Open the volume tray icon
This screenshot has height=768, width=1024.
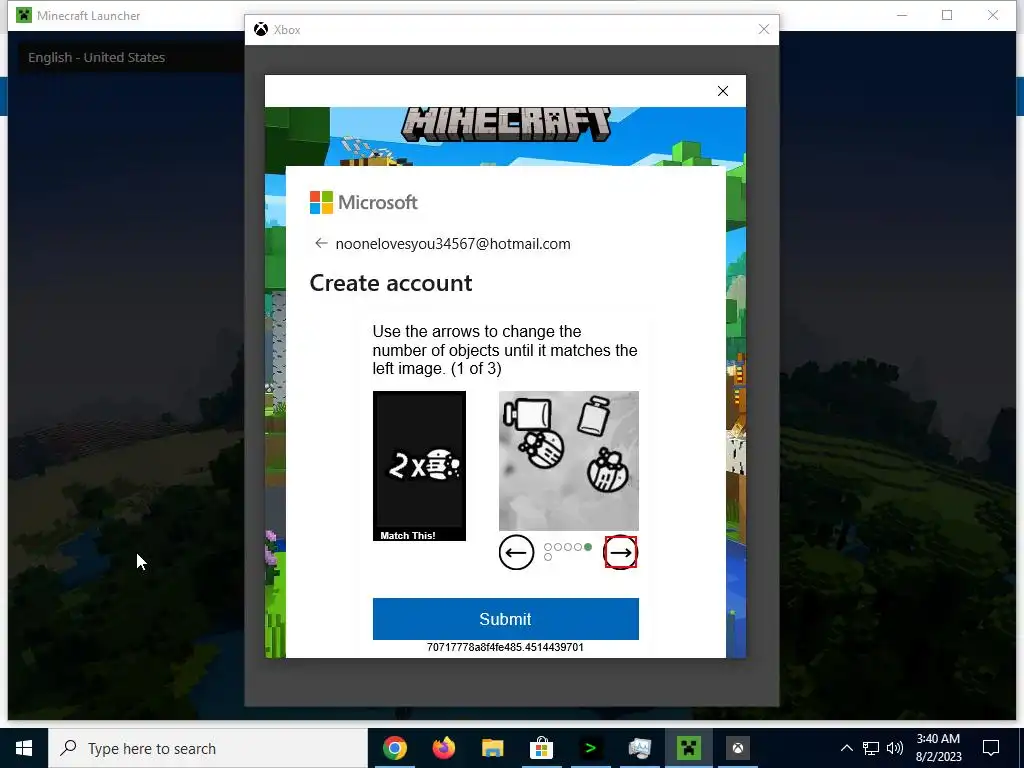pos(895,748)
